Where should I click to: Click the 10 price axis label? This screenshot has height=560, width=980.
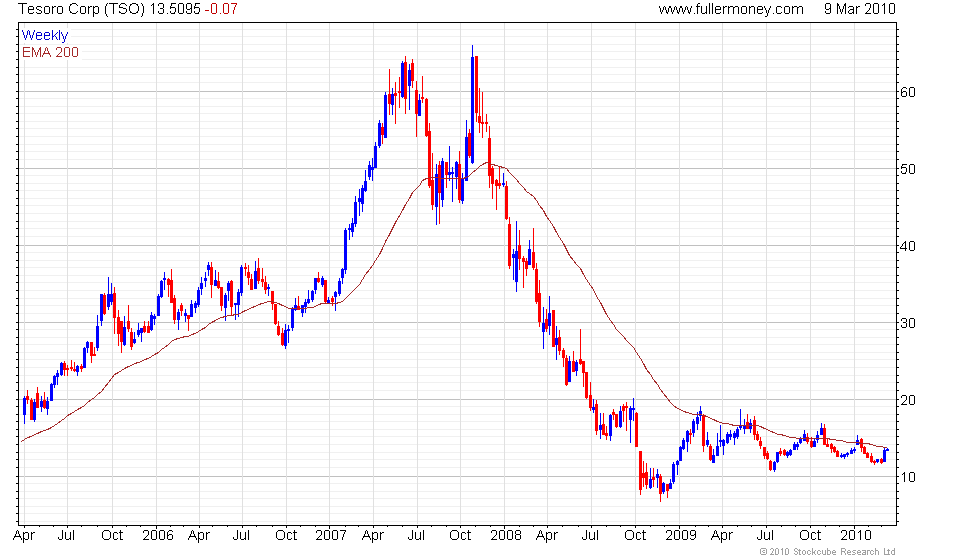(x=908, y=477)
